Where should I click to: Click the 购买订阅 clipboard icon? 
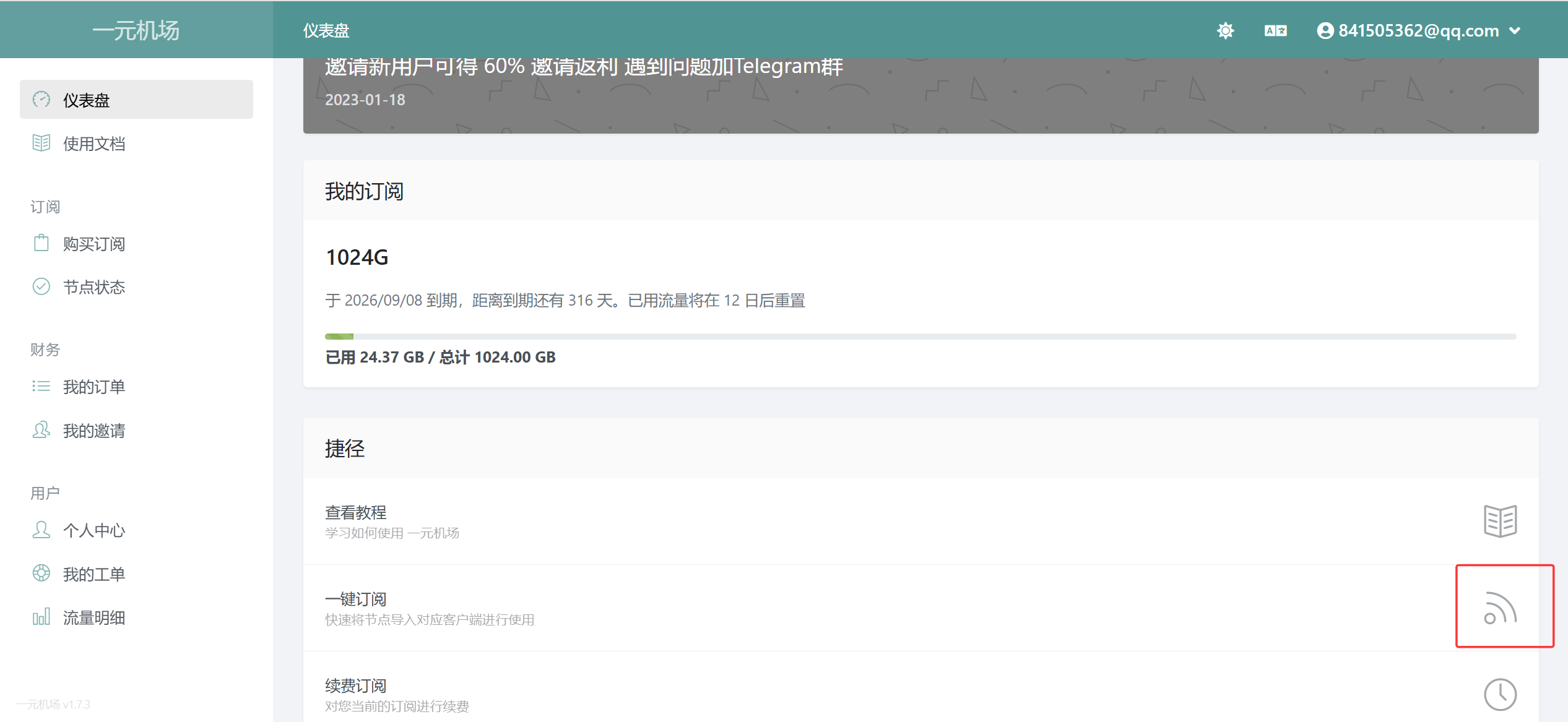[41, 243]
